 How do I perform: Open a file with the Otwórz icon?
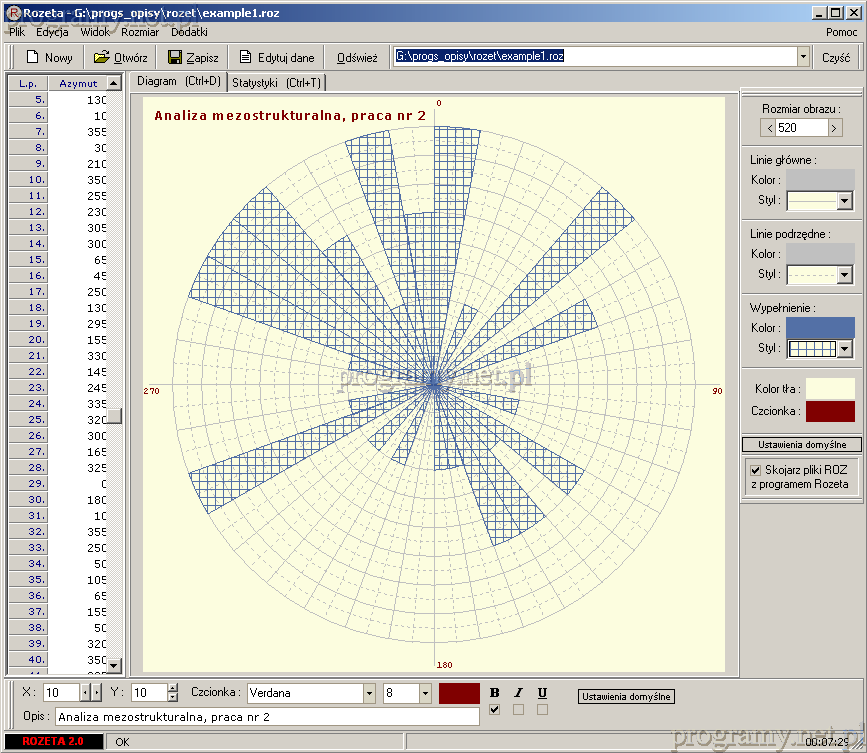point(101,57)
